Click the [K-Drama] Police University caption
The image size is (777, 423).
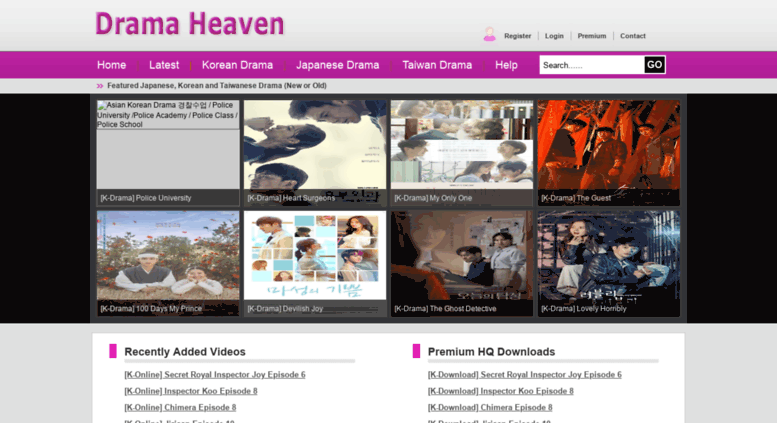click(x=146, y=198)
